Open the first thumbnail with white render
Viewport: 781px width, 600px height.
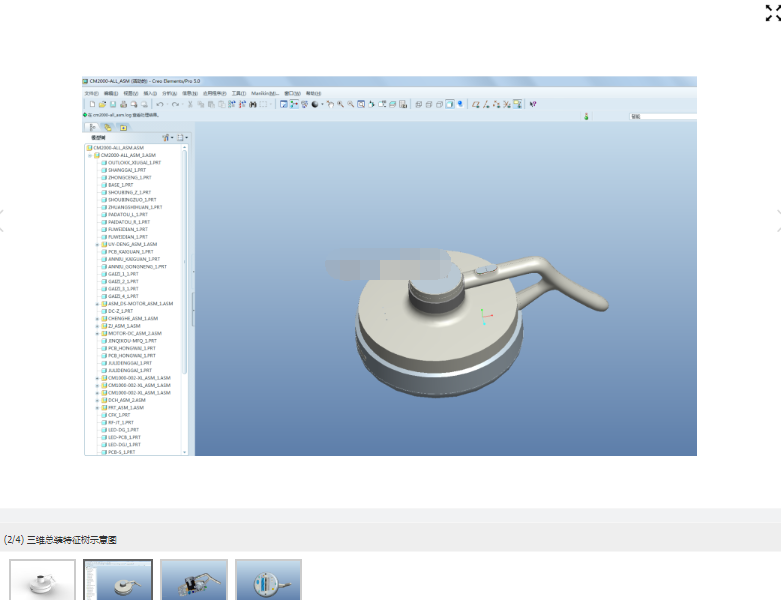click(x=42, y=580)
